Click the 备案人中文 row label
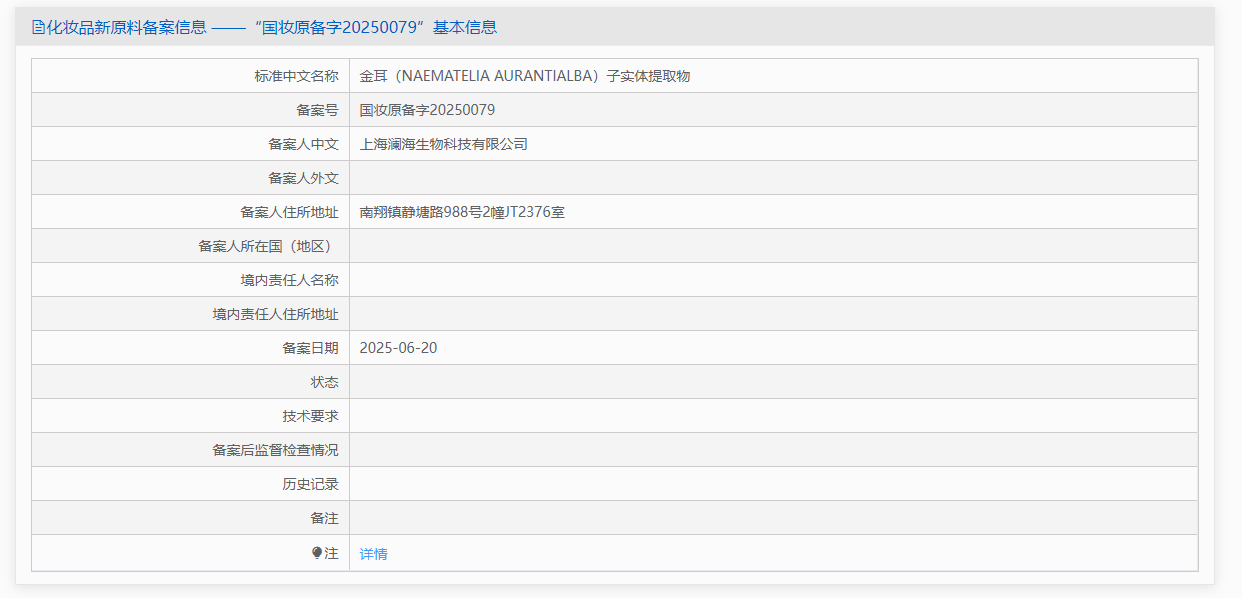This screenshot has width=1242, height=598. pos(303,144)
